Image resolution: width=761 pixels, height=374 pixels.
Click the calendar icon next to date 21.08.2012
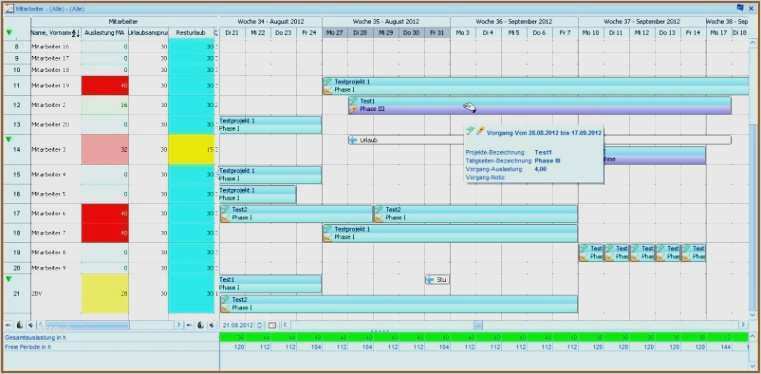(272, 325)
